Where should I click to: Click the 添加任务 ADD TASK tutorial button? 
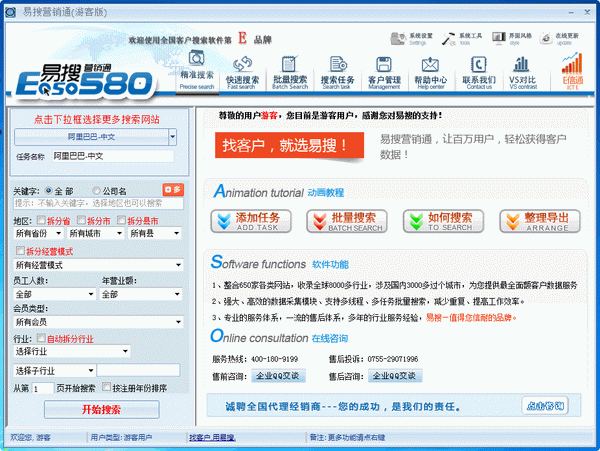tap(251, 221)
